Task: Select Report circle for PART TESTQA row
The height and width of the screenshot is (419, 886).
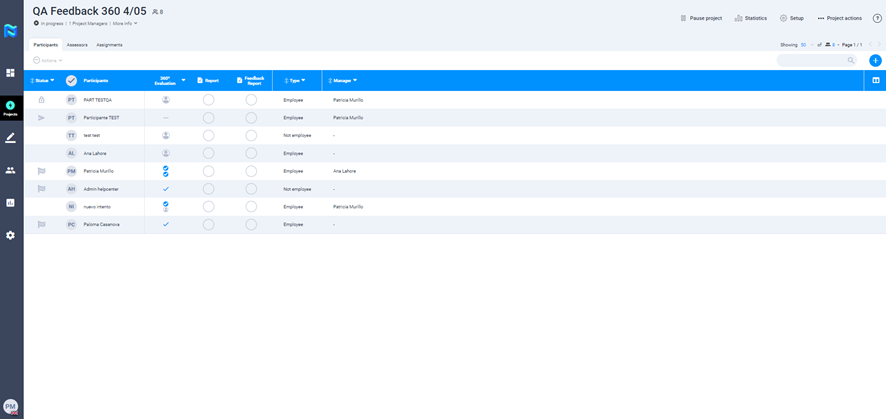Action: point(208,100)
